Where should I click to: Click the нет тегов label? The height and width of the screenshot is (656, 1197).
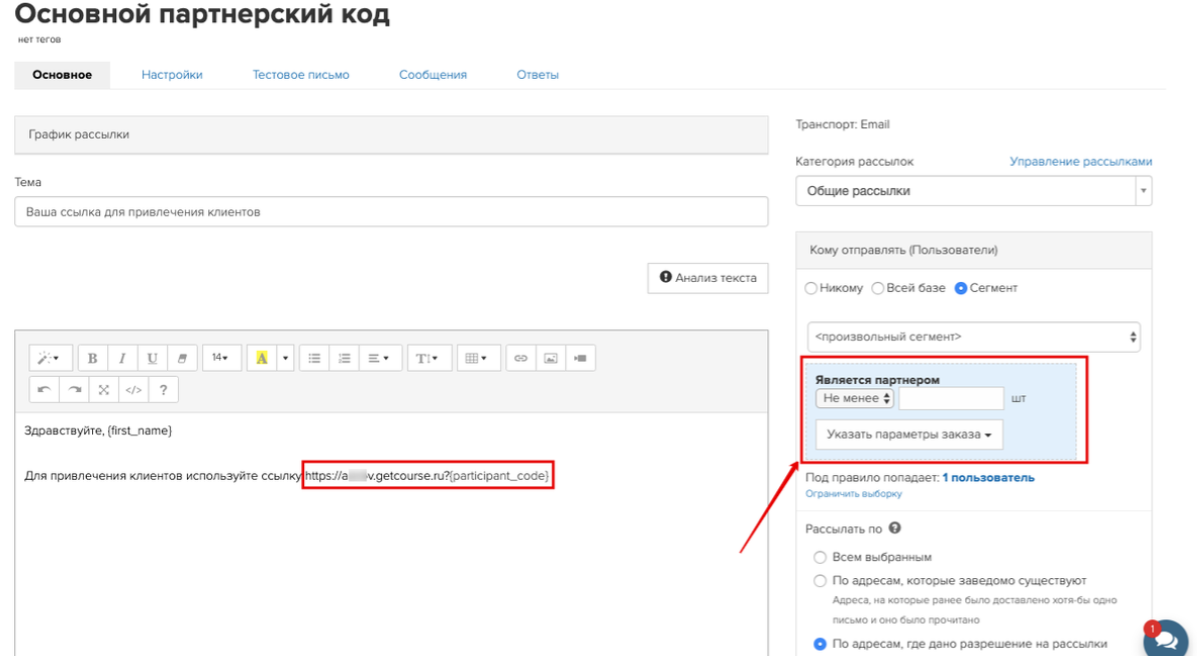tap(39, 39)
